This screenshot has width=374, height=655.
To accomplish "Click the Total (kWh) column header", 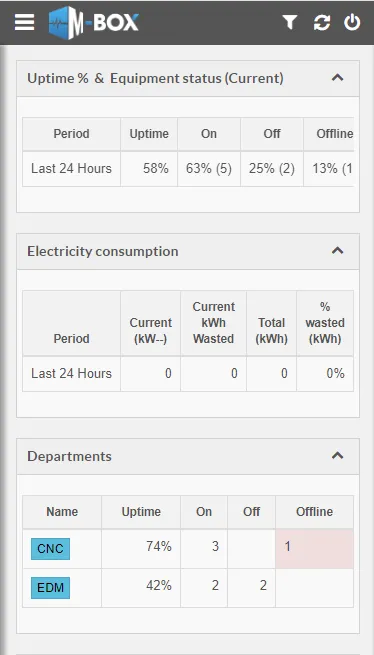I will click(272, 323).
